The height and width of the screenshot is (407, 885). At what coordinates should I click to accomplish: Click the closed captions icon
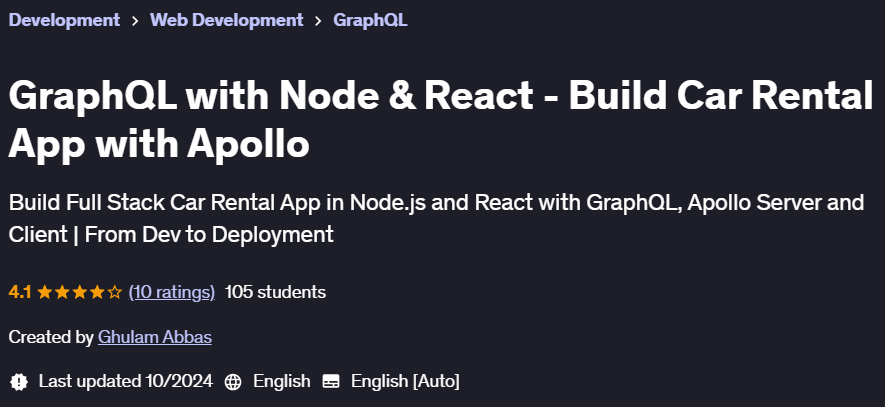pyautogui.click(x=331, y=382)
